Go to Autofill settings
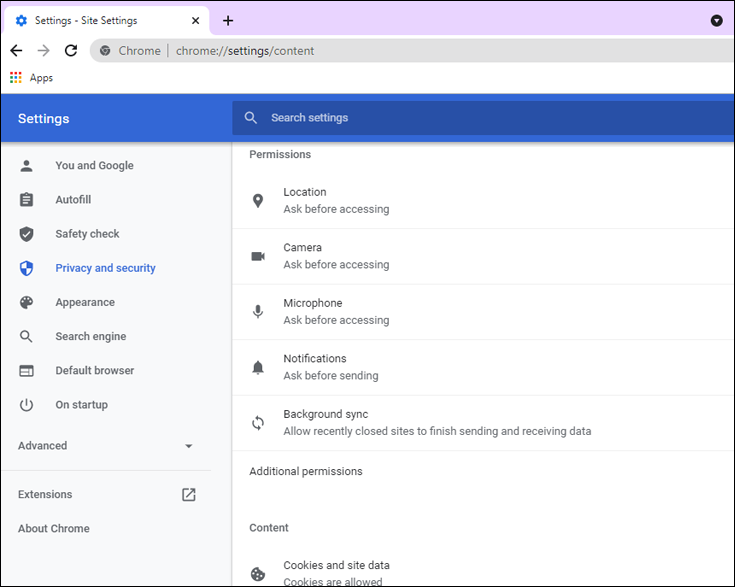This screenshot has width=735, height=587. click(73, 200)
